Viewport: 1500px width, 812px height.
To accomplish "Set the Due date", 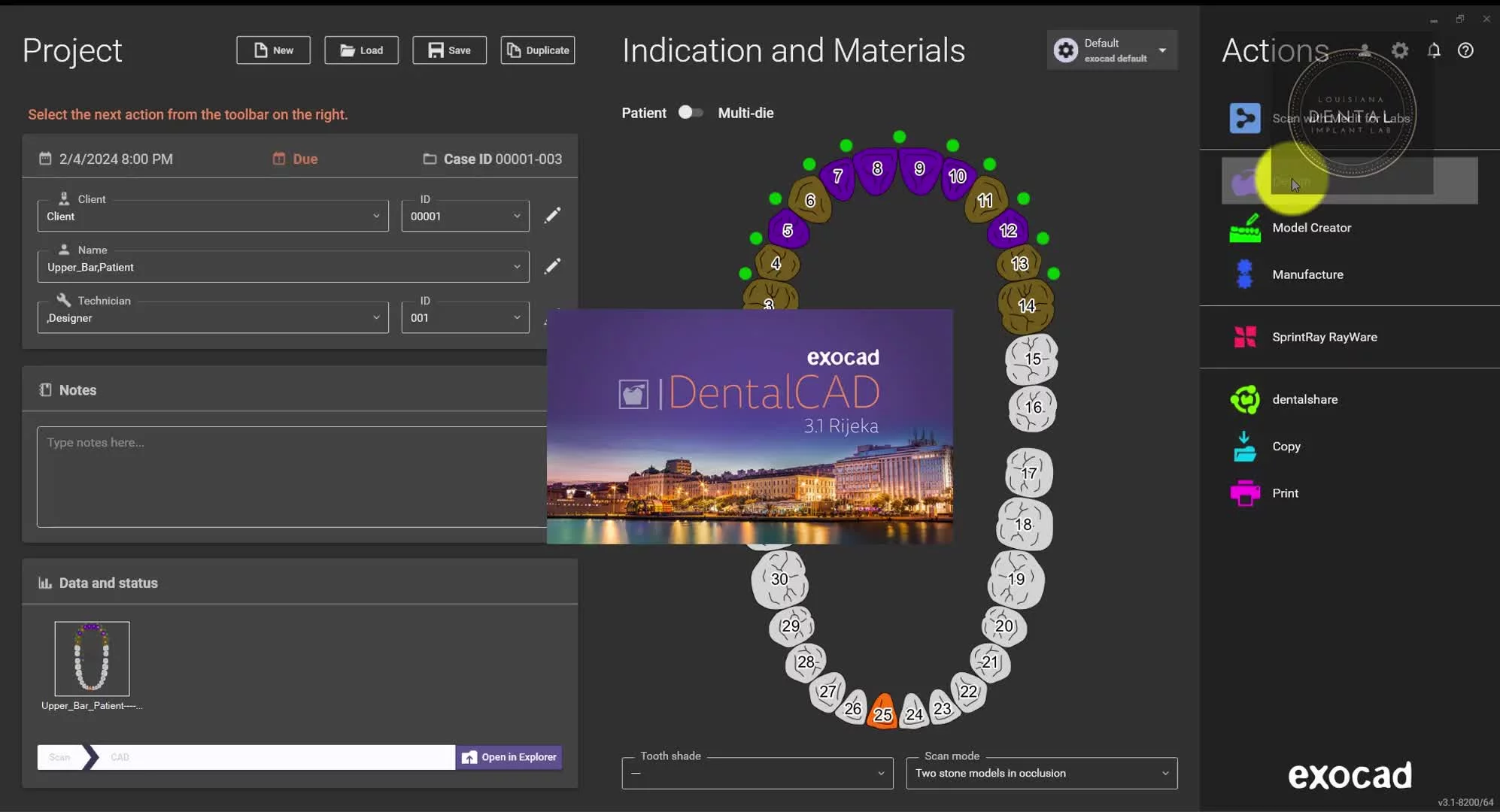I will pos(295,159).
